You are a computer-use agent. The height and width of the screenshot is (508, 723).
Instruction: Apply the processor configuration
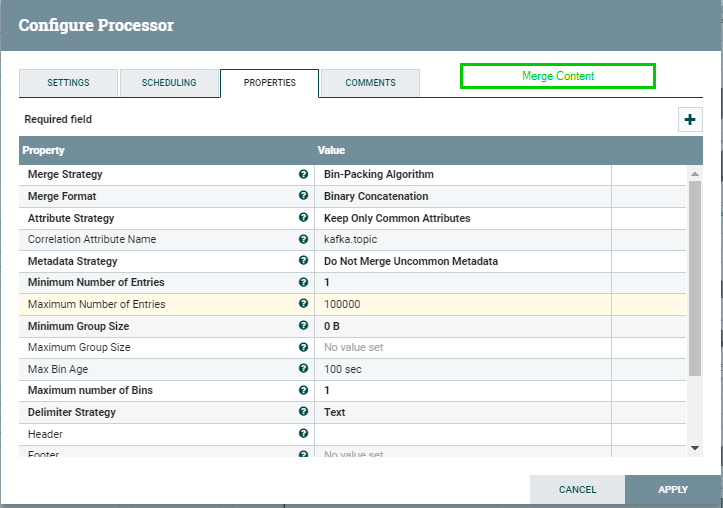(673, 490)
